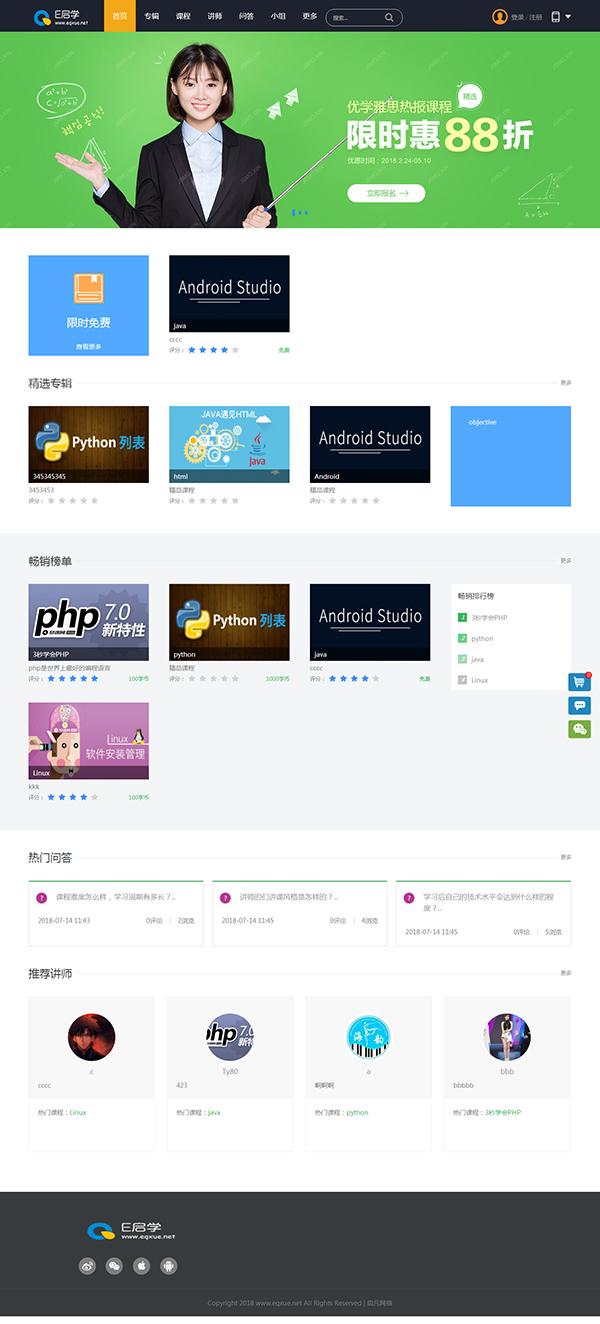Click teacher Ty80 avatar
Viewport: 600px width, 1324px height.
coord(230,1037)
